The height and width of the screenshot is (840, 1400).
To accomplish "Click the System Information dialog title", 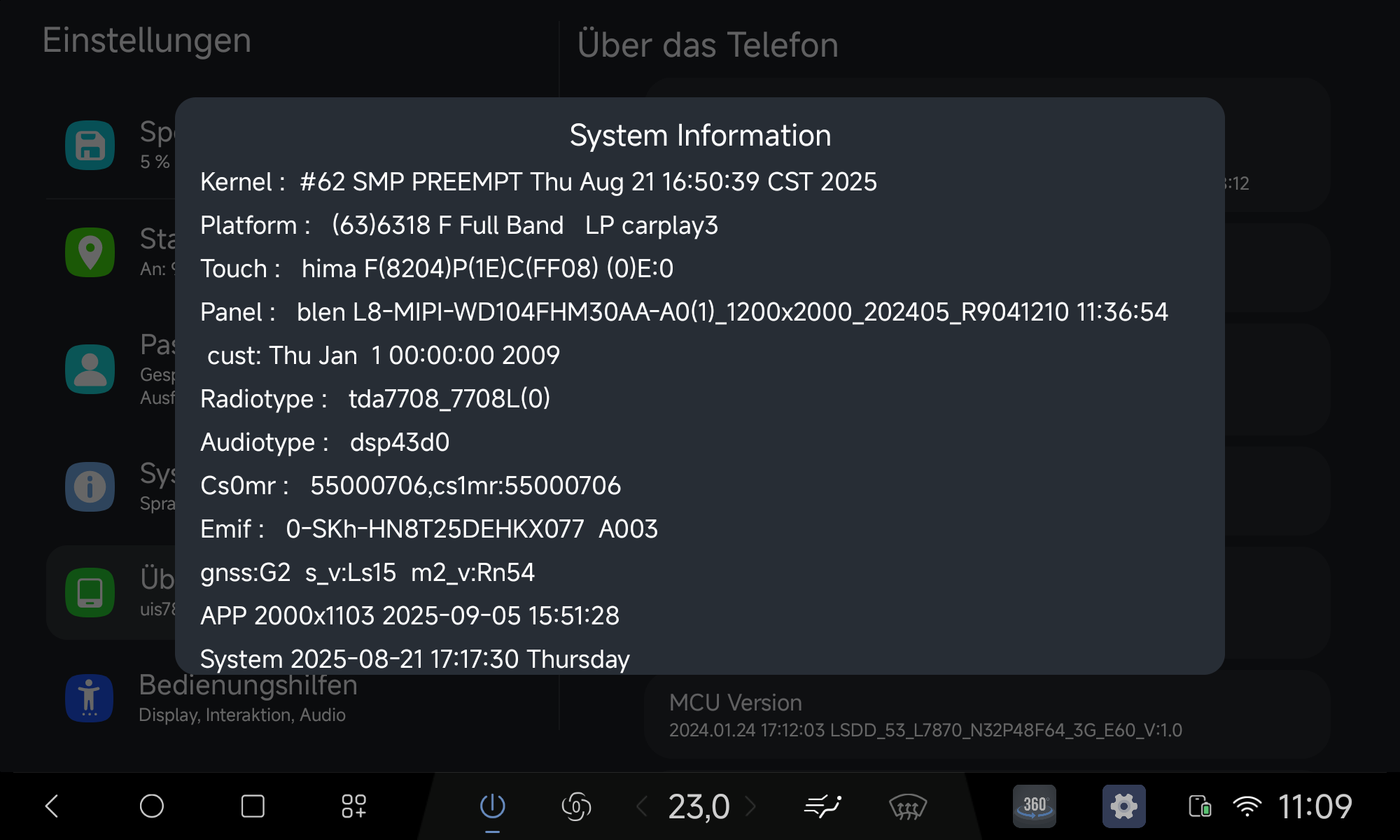I will click(700, 135).
